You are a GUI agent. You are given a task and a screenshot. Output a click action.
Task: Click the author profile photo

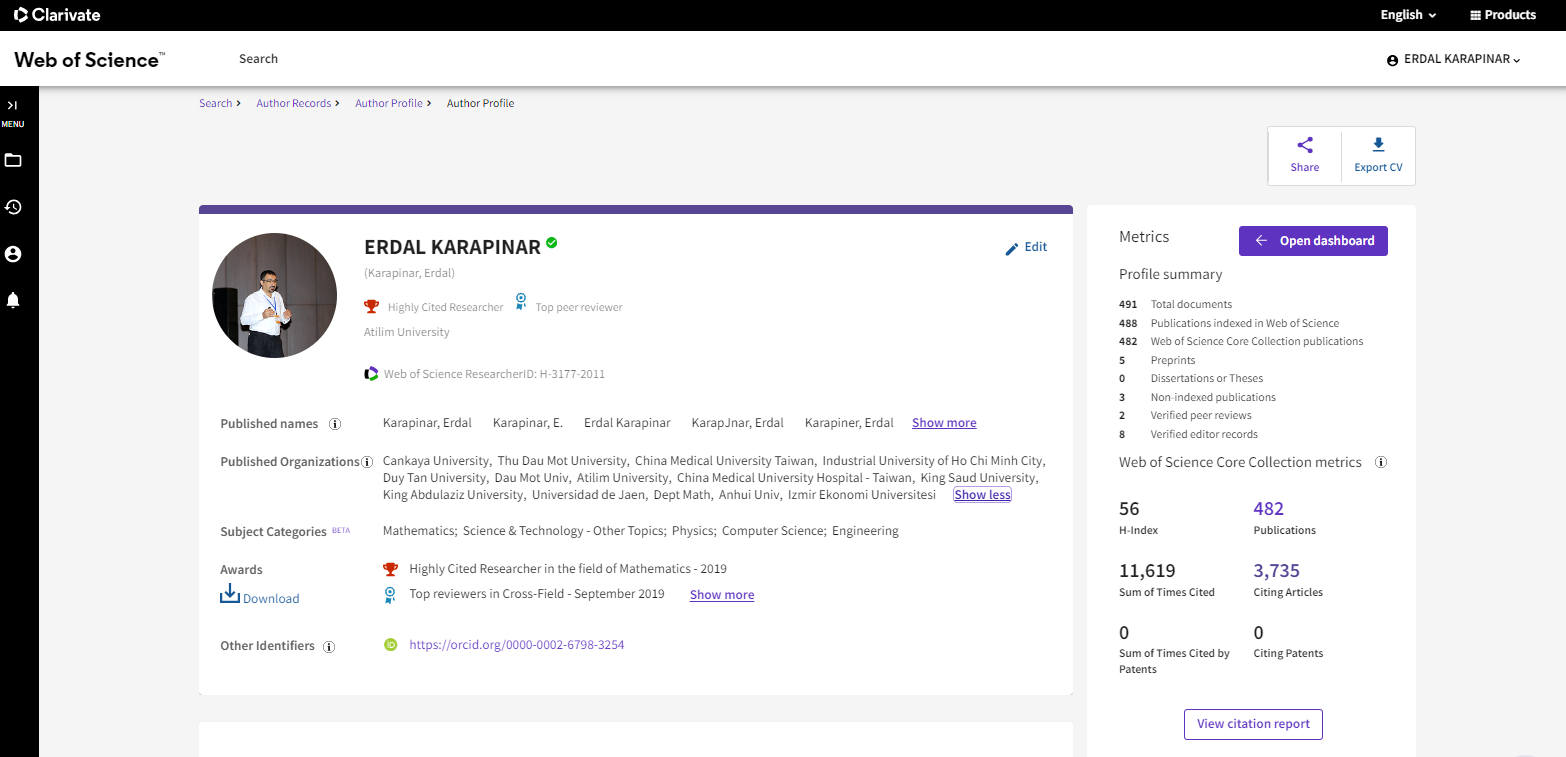[274, 296]
